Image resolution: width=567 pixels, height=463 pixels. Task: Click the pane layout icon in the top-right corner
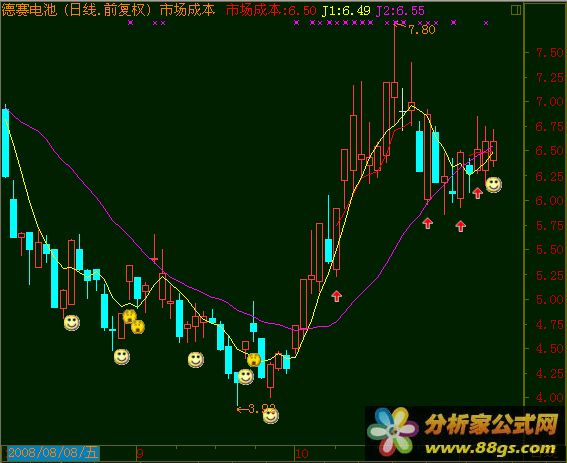[516, 10]
